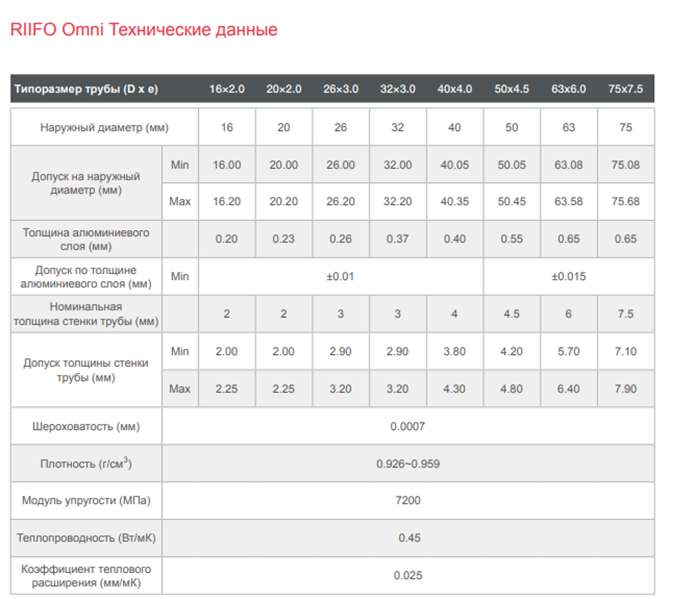Click column header '63x6.0'
Viewport: 694px width, 599px height.
pos(569,89)
